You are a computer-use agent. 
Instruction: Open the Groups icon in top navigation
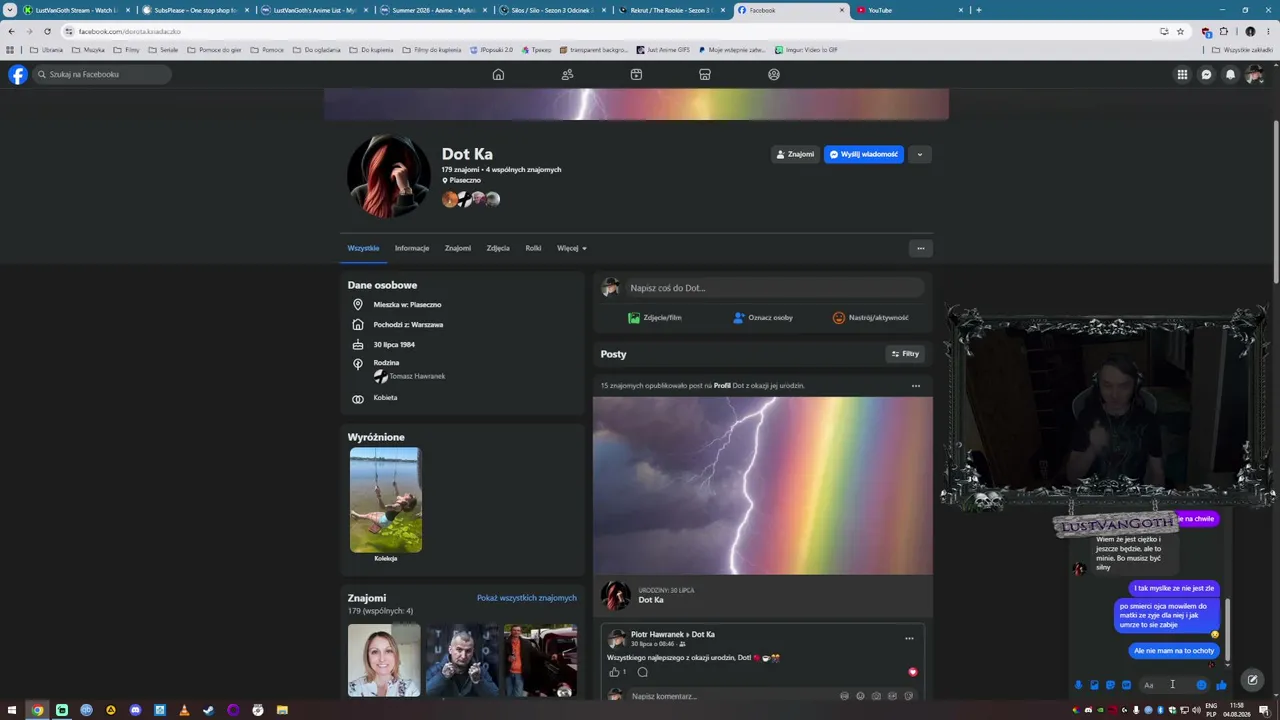point(774,75)
